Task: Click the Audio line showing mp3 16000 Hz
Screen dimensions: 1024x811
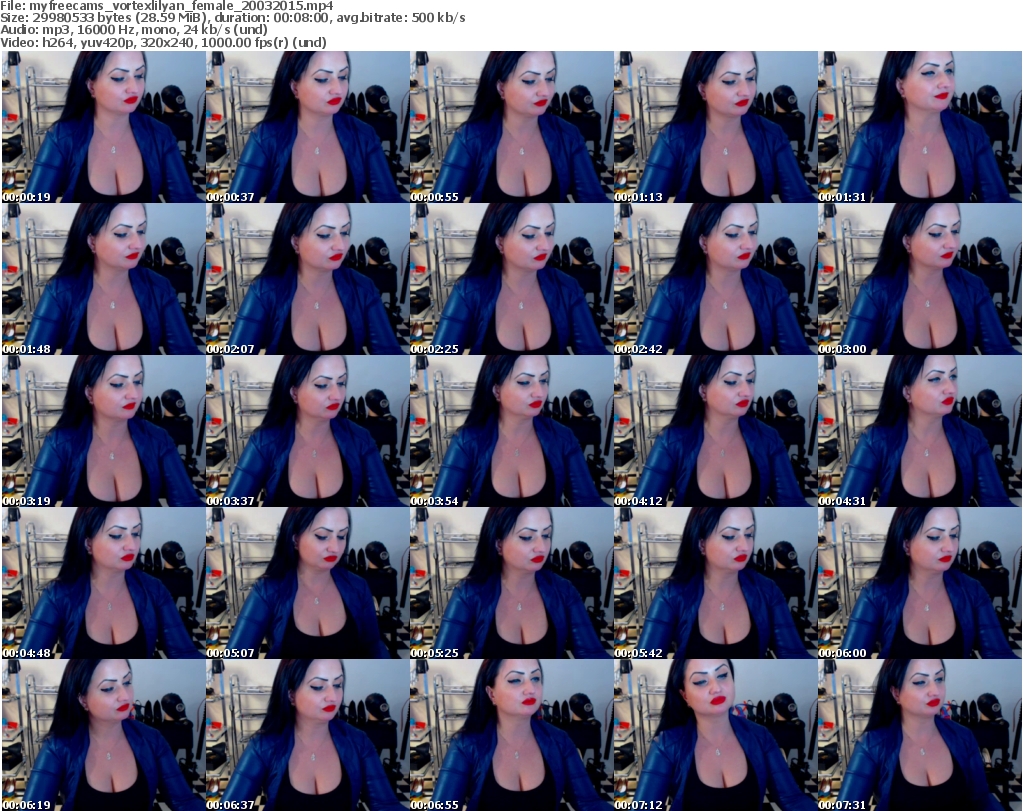Action: pos(133,30)
